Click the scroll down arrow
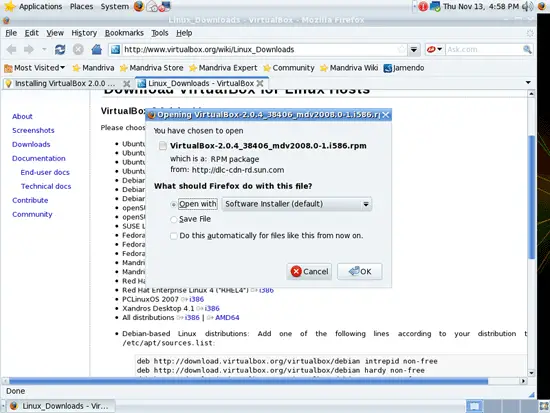The width and height of the screenshot is (550, 413). tap(531, 373)
